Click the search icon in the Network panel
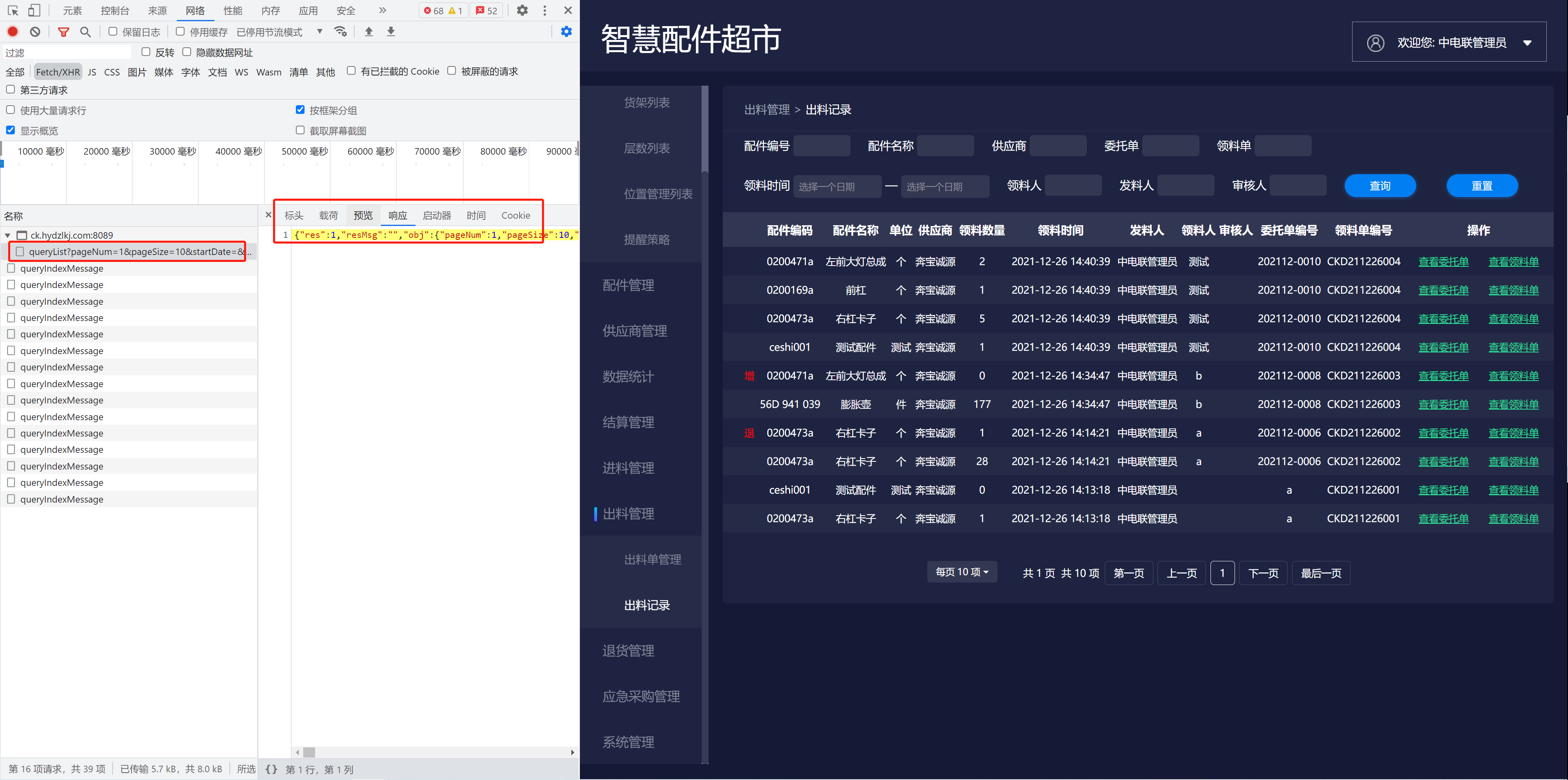1568x780 pixels. 85,31
